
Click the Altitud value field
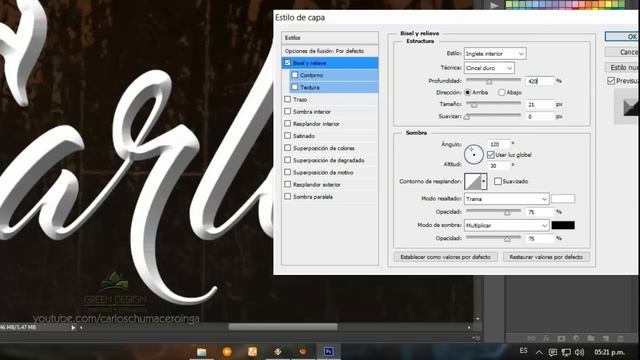498,165
